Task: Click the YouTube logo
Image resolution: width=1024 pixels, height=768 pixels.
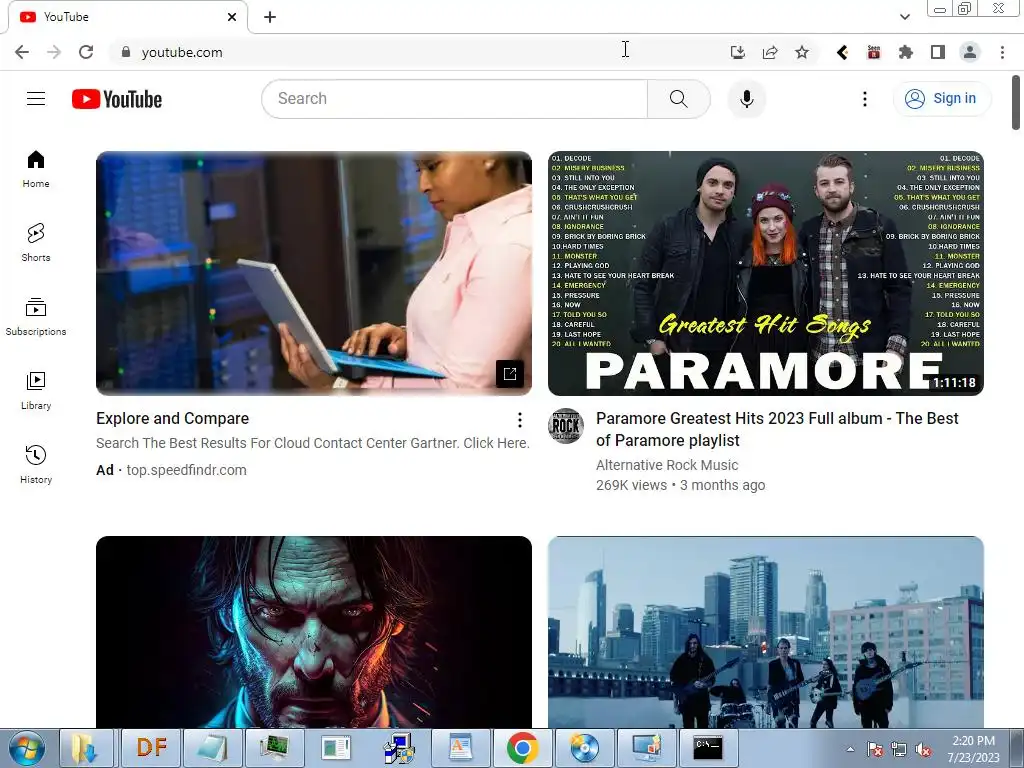Action: pyautogui.click(x=117, y=99)
